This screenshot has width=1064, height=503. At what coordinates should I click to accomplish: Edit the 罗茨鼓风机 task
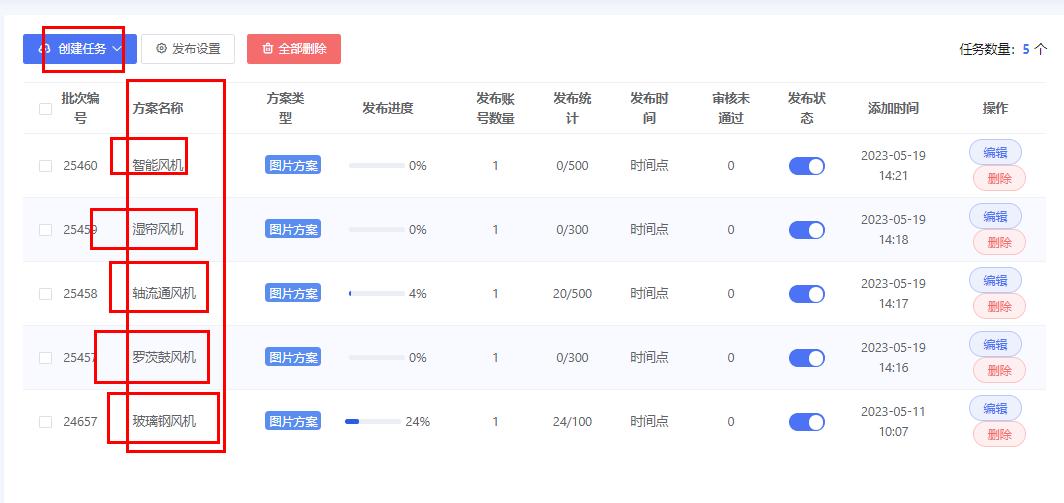(x=995, y=344)
